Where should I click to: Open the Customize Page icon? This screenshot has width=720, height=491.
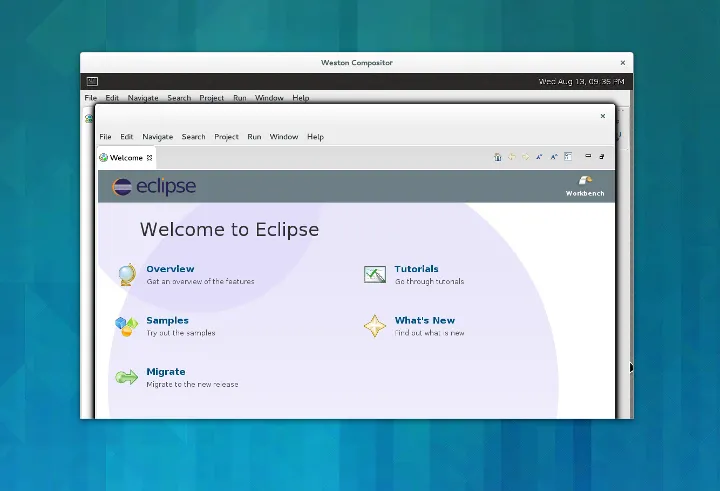(x=568, y=157)
